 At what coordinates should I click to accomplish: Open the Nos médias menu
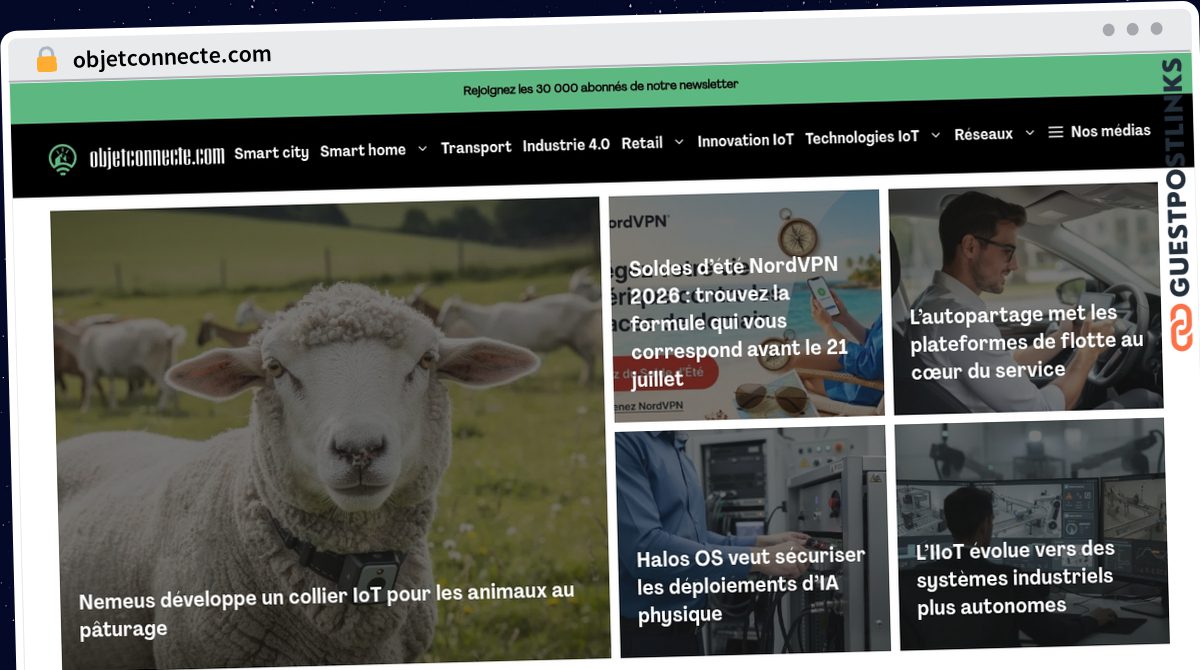[x=1110, y=131]
